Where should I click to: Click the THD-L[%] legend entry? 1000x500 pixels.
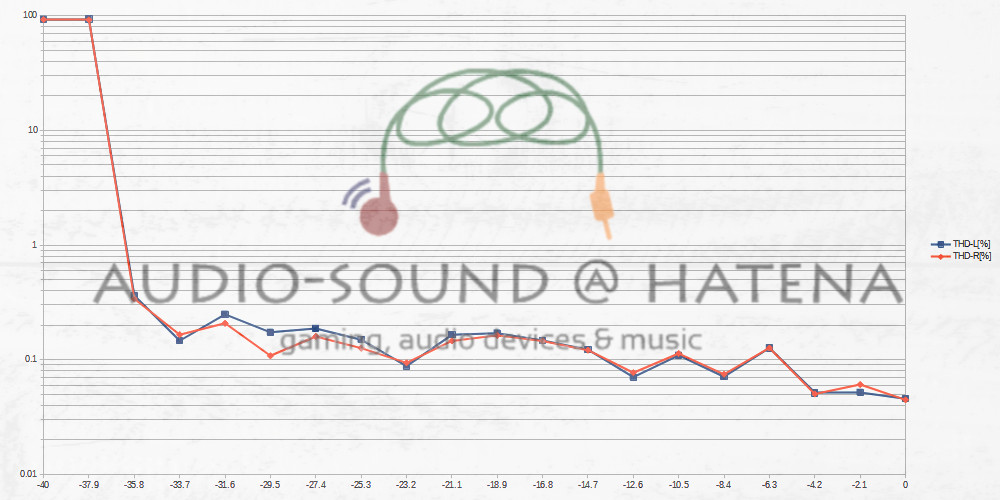[962, 244]
